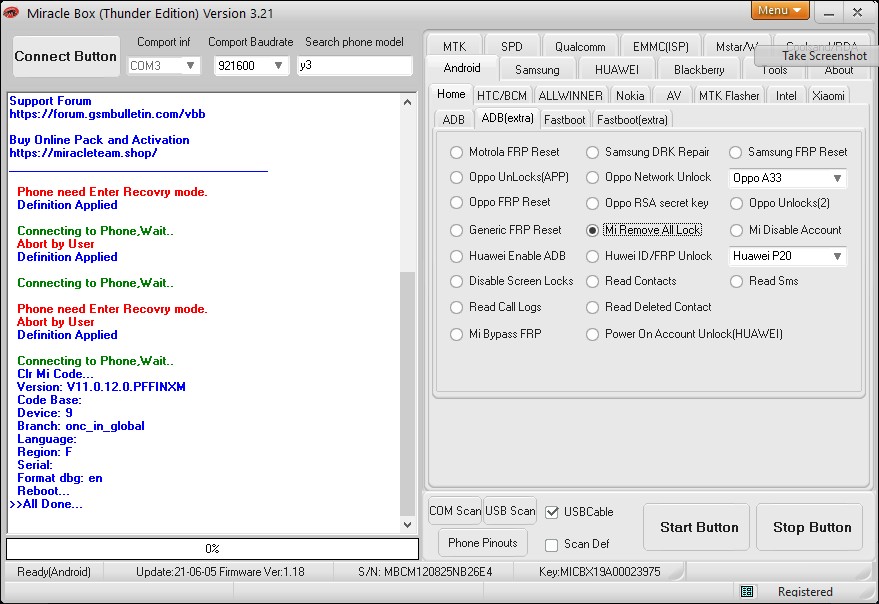Select Oppo UnLocks(APP) radio button
The height and width of the screenshot is (604, 879).
tap(456, 178)
